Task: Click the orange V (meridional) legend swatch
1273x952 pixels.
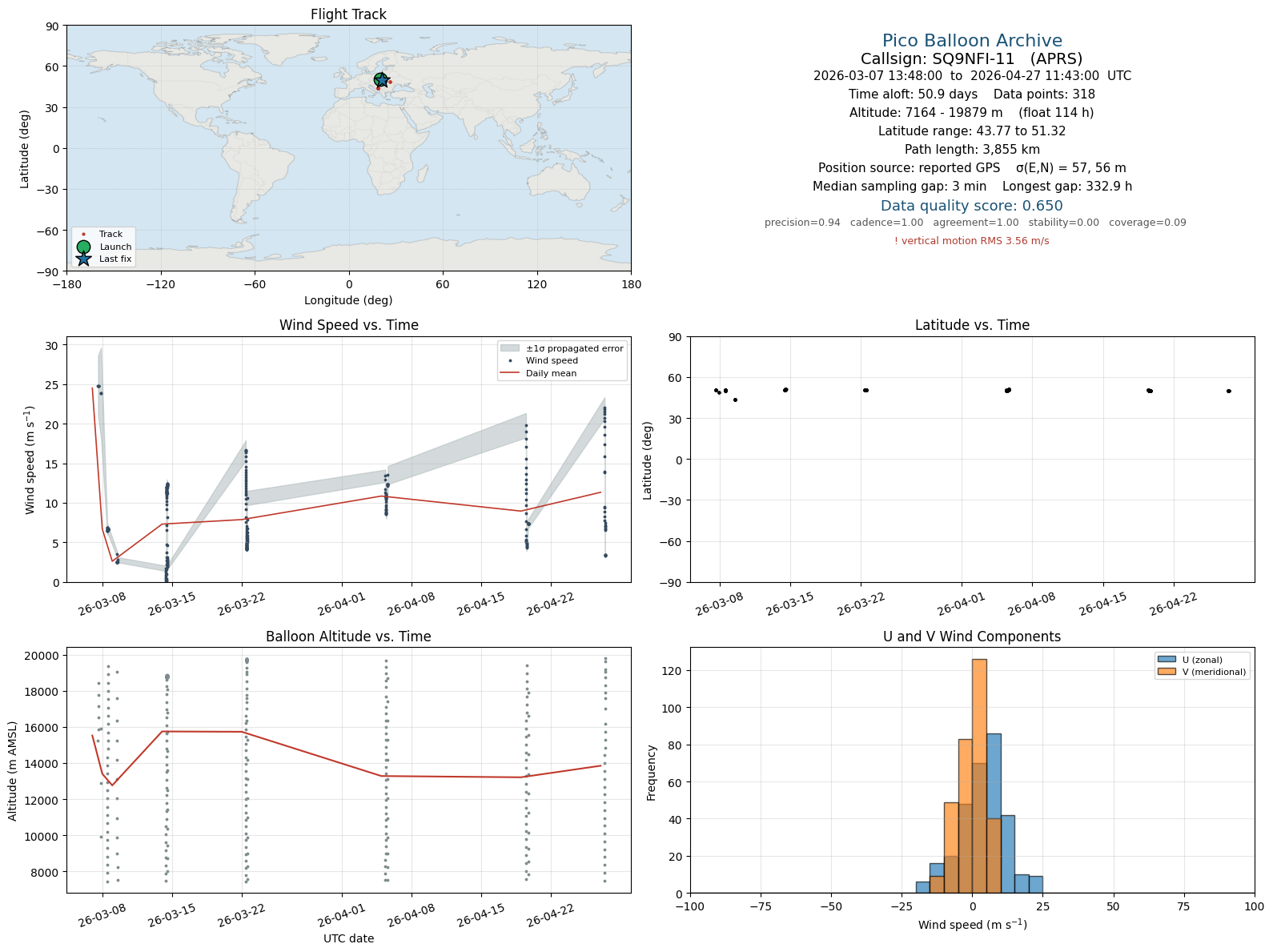Action: pos(1167,672)
